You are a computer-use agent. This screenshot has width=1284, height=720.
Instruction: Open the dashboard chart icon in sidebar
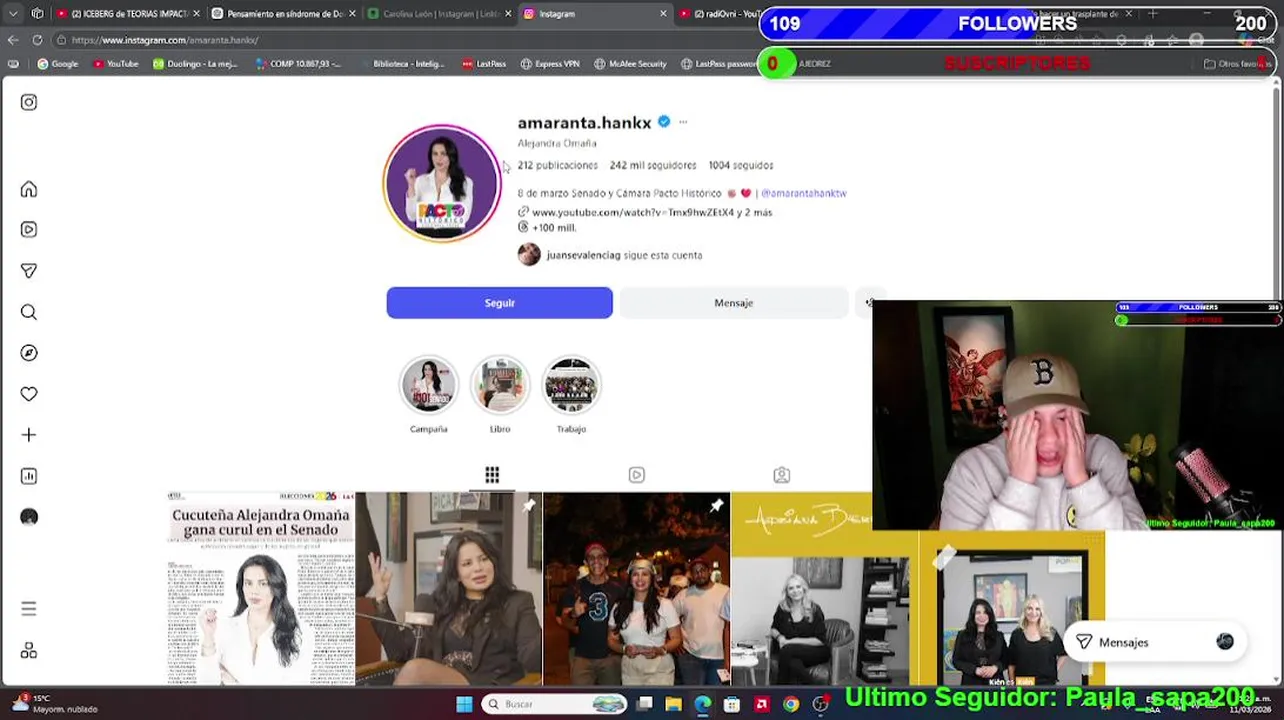(29, 476)
